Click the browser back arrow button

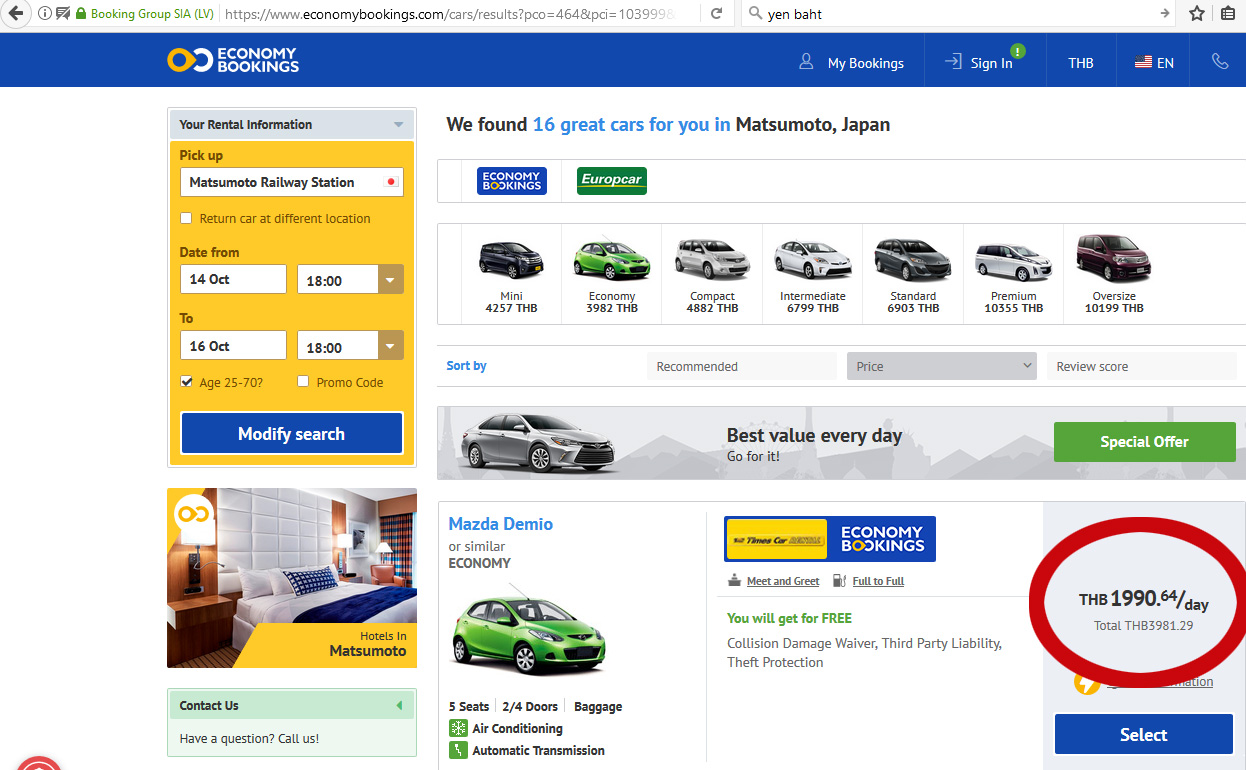tap(15, 14)
